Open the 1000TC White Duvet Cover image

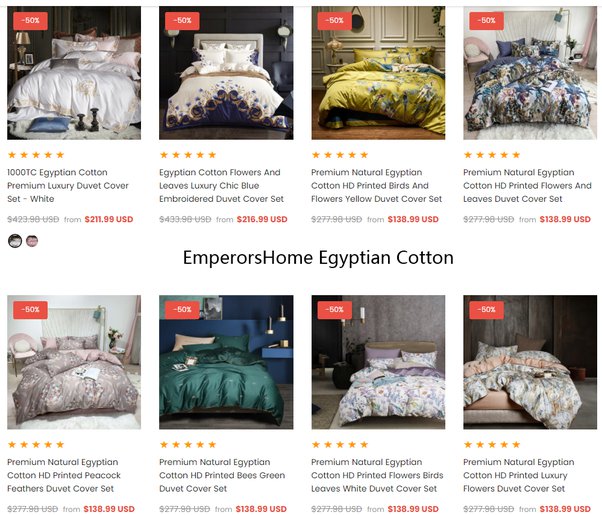coord(74,73)
